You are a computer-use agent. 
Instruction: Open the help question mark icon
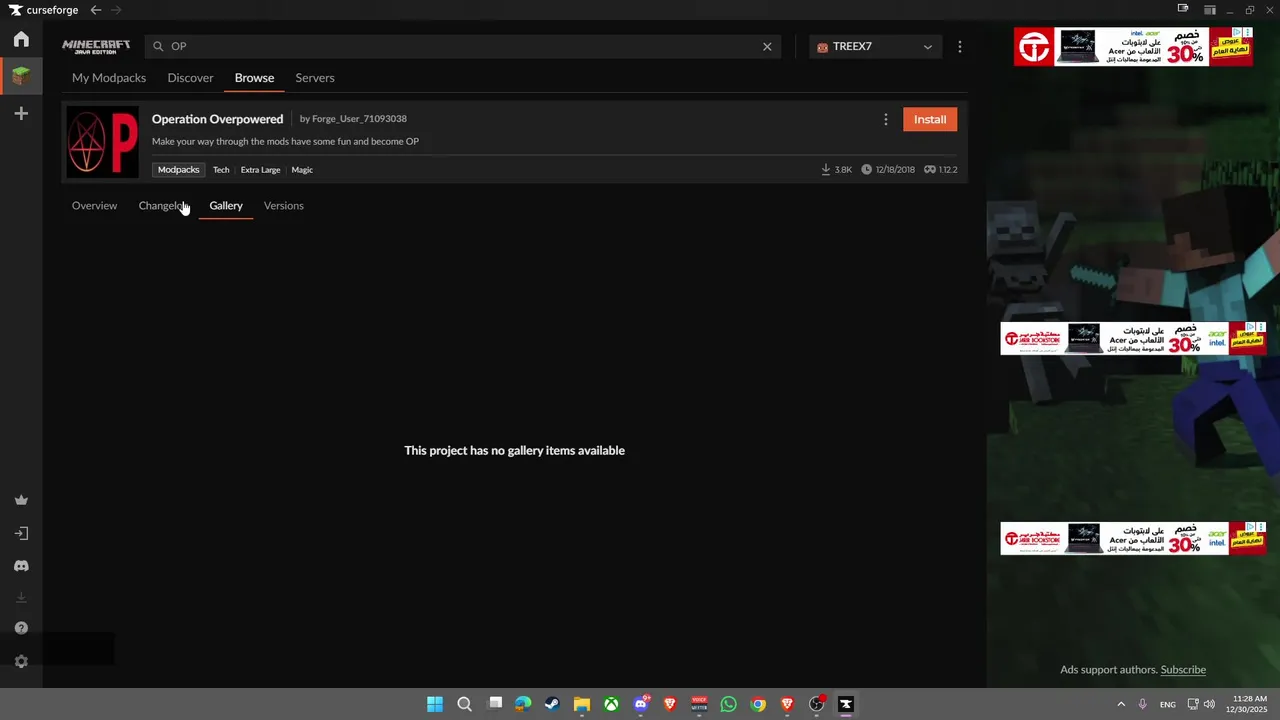coord(21,628)
